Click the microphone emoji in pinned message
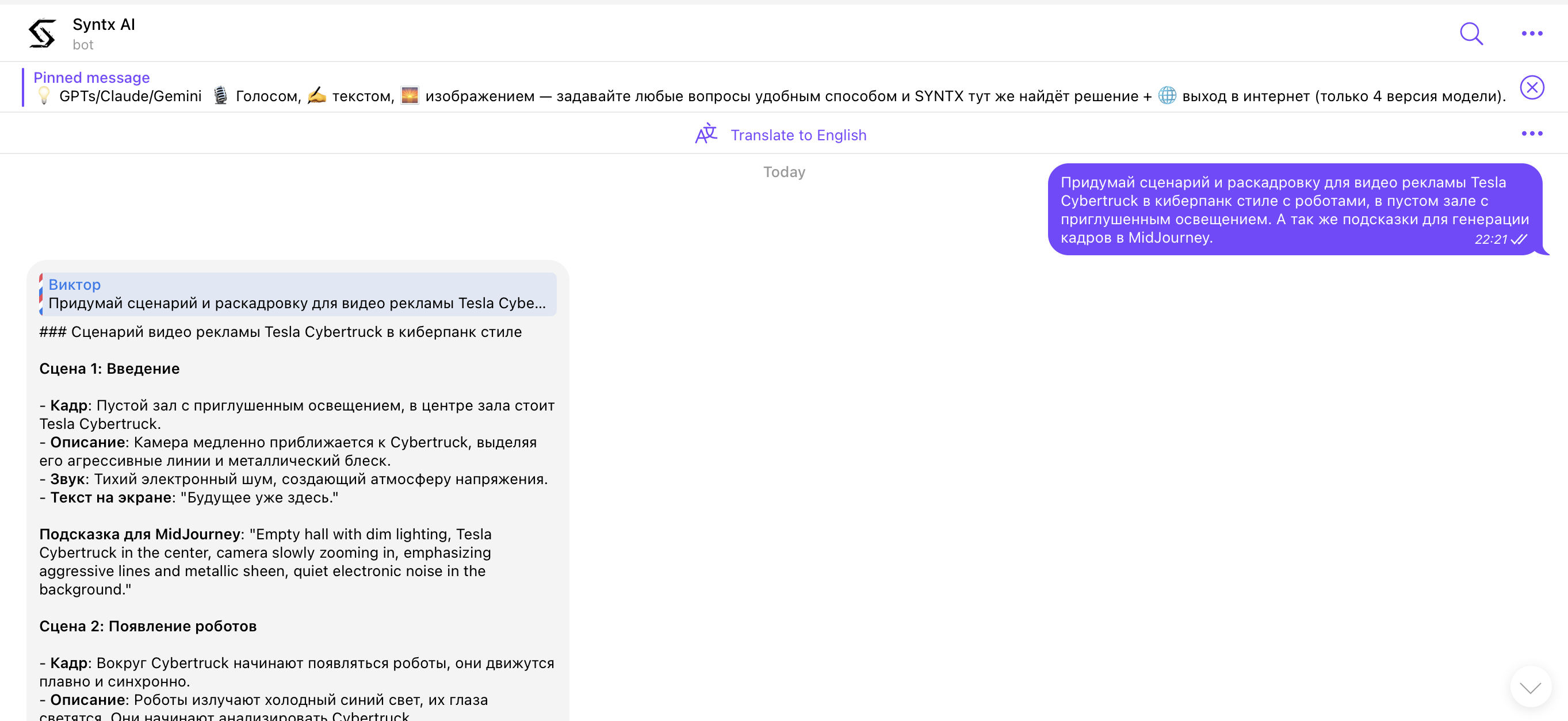The width and height of the screenshot is (1568, 721). 220,96
